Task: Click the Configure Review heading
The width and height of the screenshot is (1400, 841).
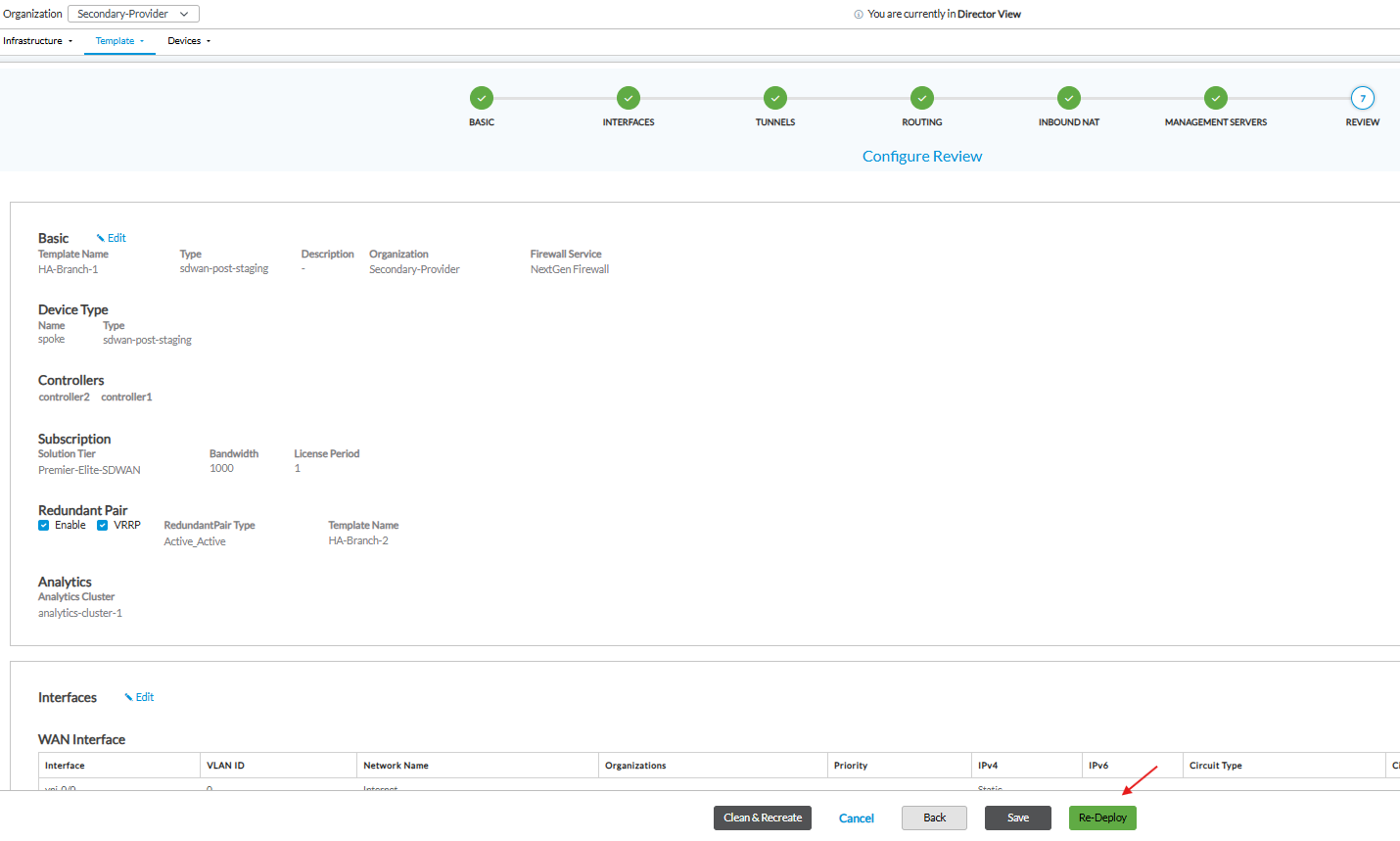Action: (x=922, y=157)
